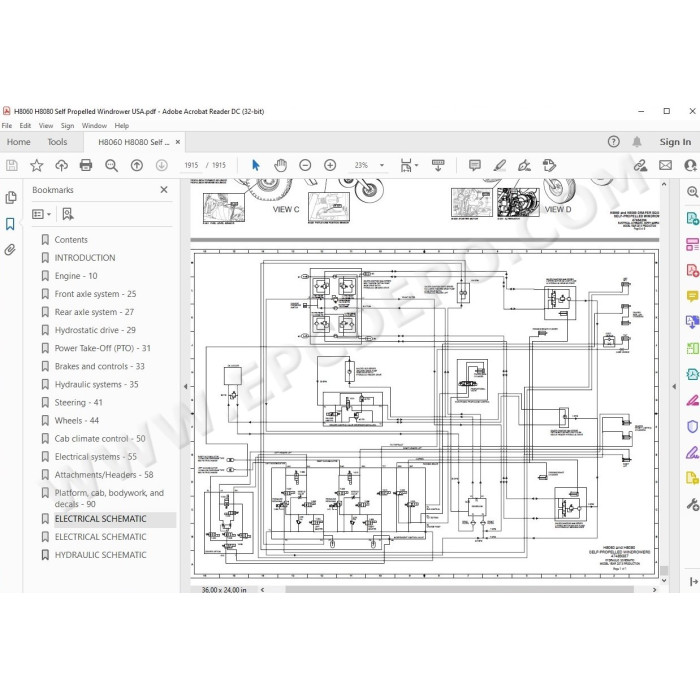
Task: Jump to Engine - 10 bookmark
Action: [x=76, y=276]
